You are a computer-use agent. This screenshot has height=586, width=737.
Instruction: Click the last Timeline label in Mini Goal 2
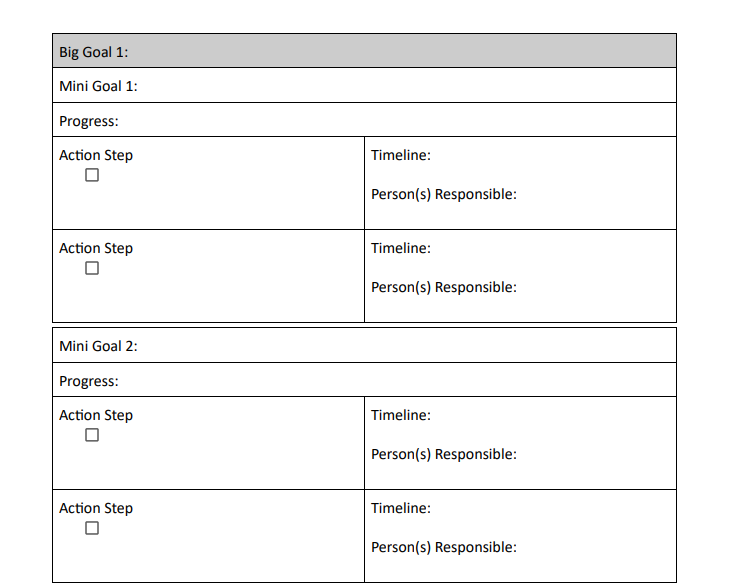pos(401,508)
